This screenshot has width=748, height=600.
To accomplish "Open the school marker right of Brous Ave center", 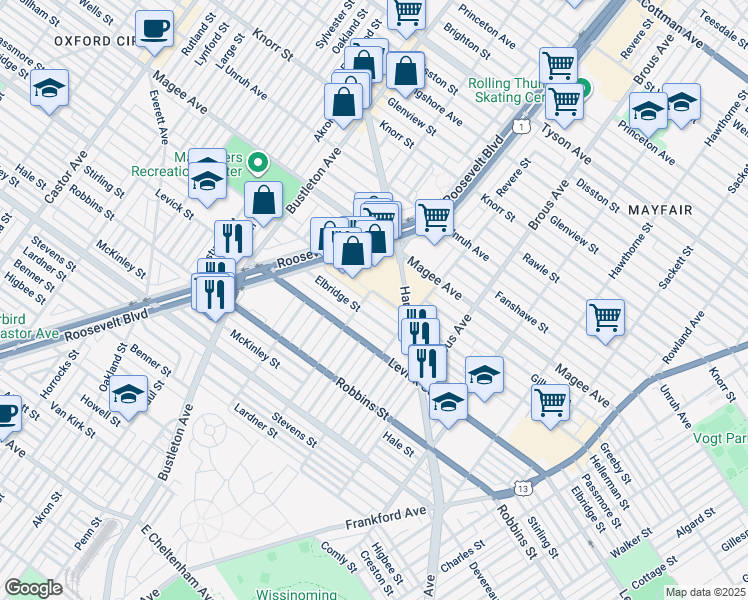I will click(484, 378).
